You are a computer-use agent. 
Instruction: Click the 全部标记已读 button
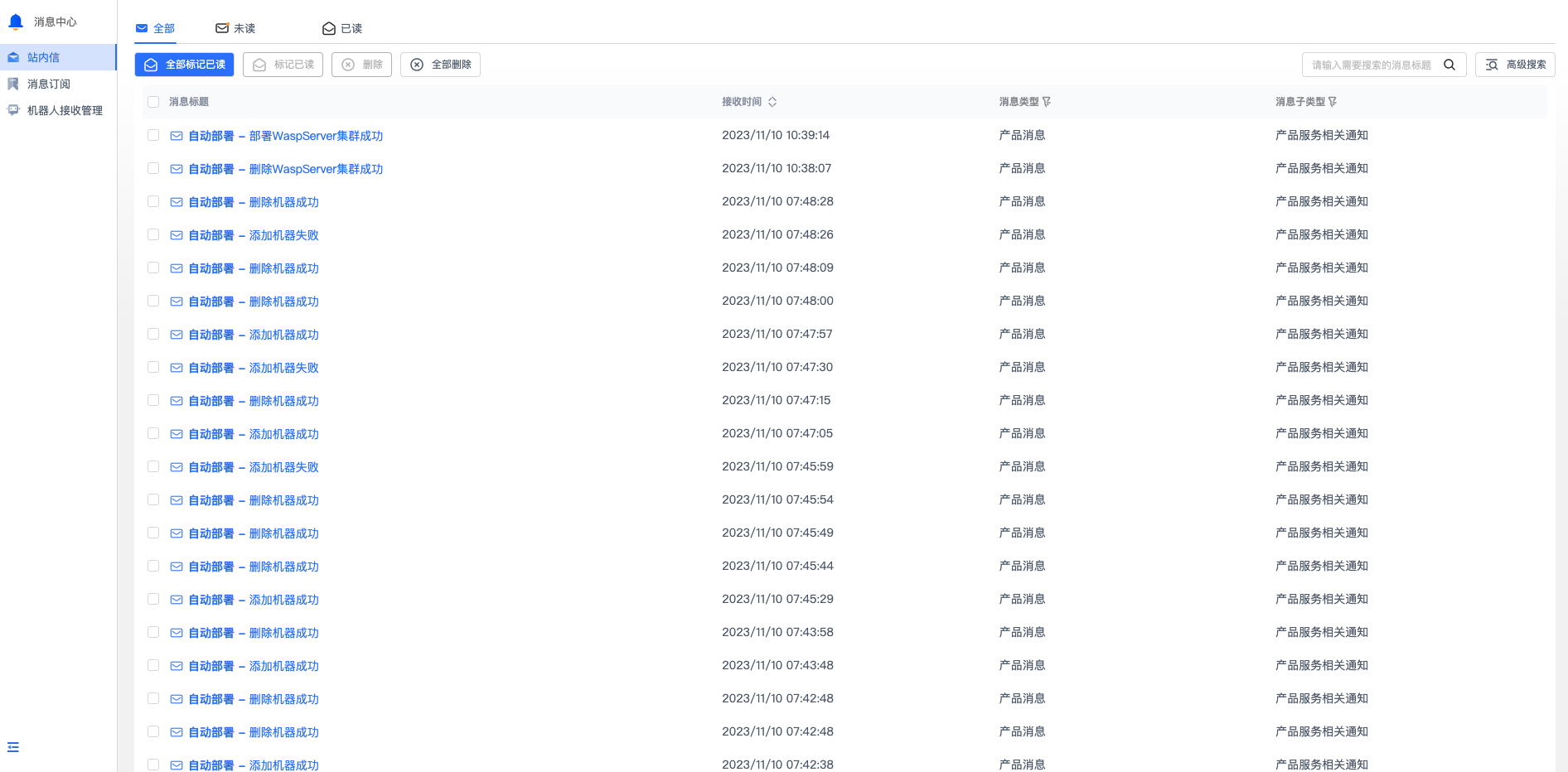click(x=184, y=65)
